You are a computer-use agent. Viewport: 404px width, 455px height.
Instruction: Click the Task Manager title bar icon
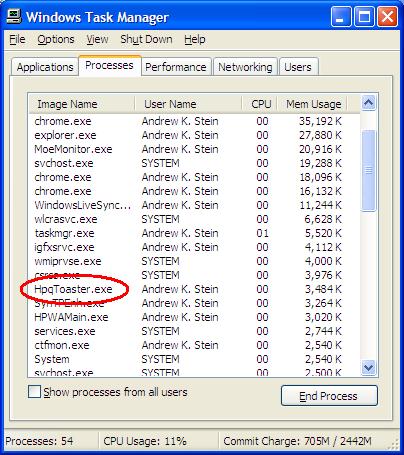coord(14,16)
